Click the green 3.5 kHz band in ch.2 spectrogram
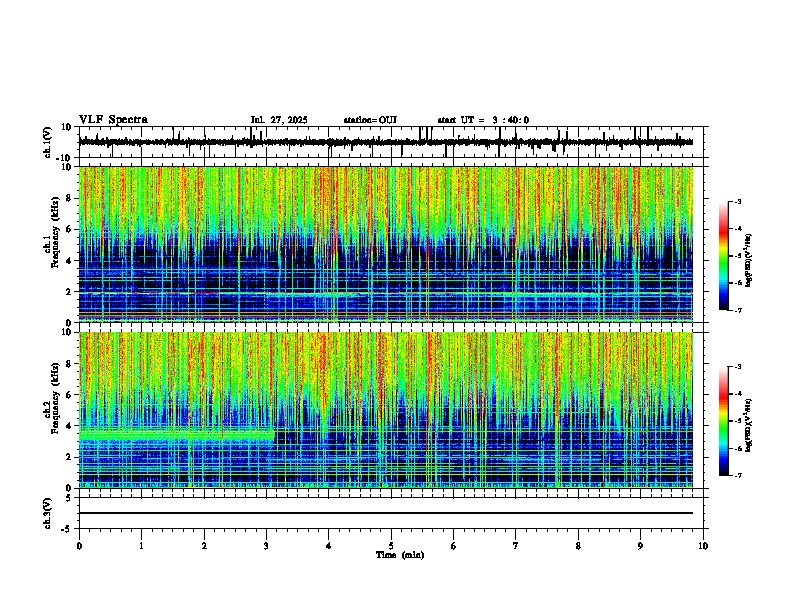This screenshot has width=792, height=612. (x=177, y=435)
